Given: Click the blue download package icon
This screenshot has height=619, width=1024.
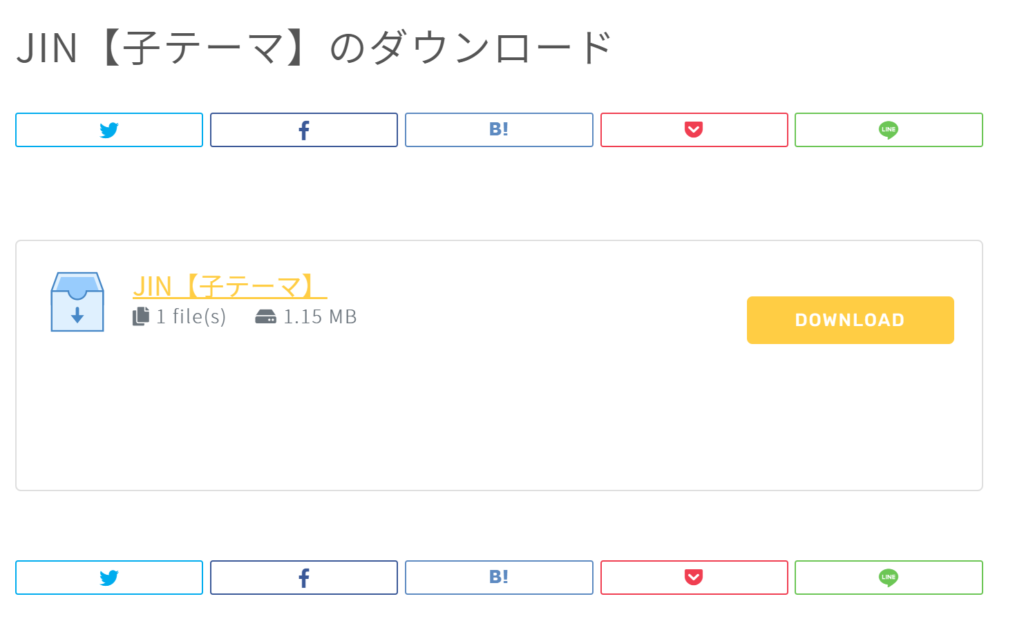Looking at the screenshot, I should coord(76,302).
